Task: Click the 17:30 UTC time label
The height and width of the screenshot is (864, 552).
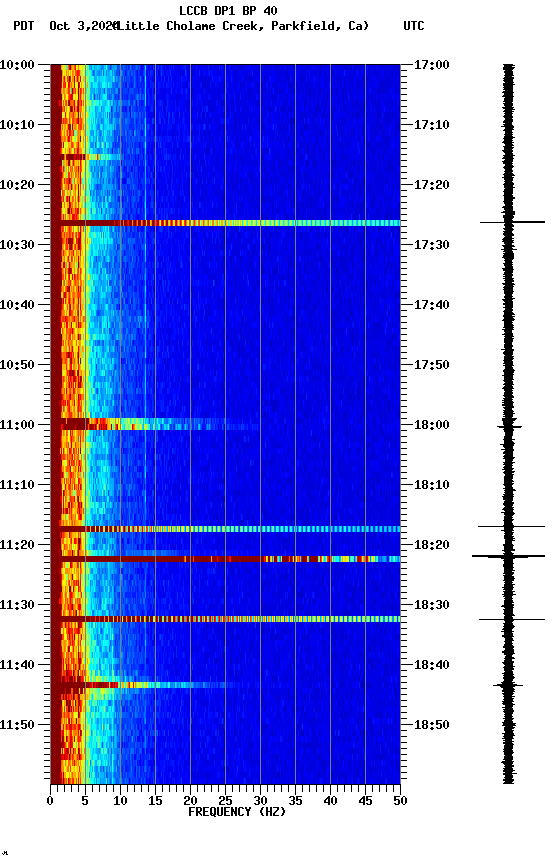Action: click(x=432, y=245)
